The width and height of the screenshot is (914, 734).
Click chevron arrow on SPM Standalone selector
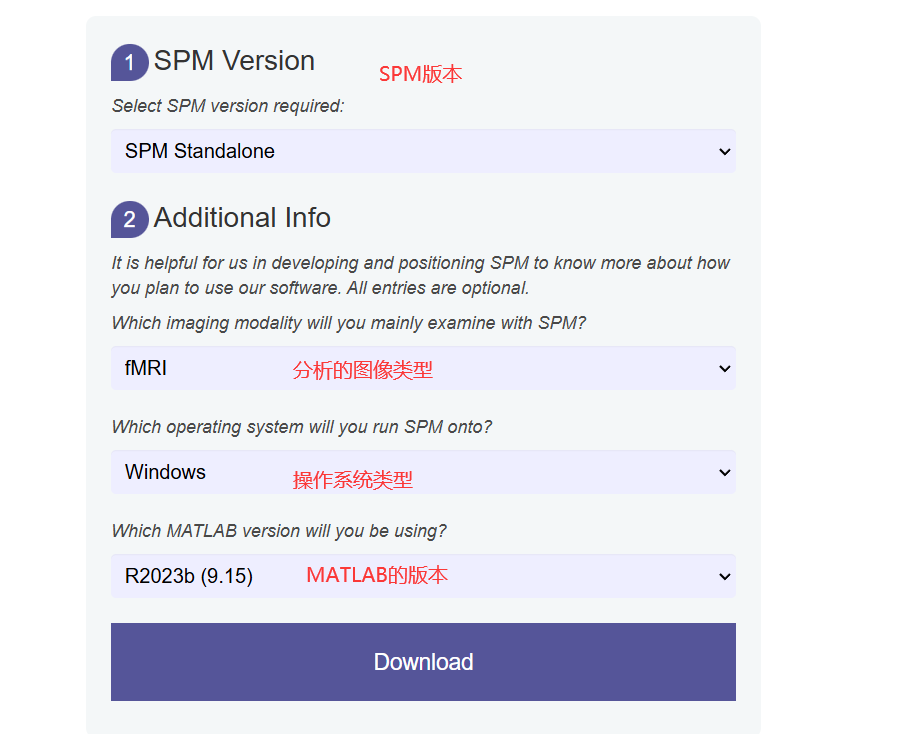tap(725, 152)
